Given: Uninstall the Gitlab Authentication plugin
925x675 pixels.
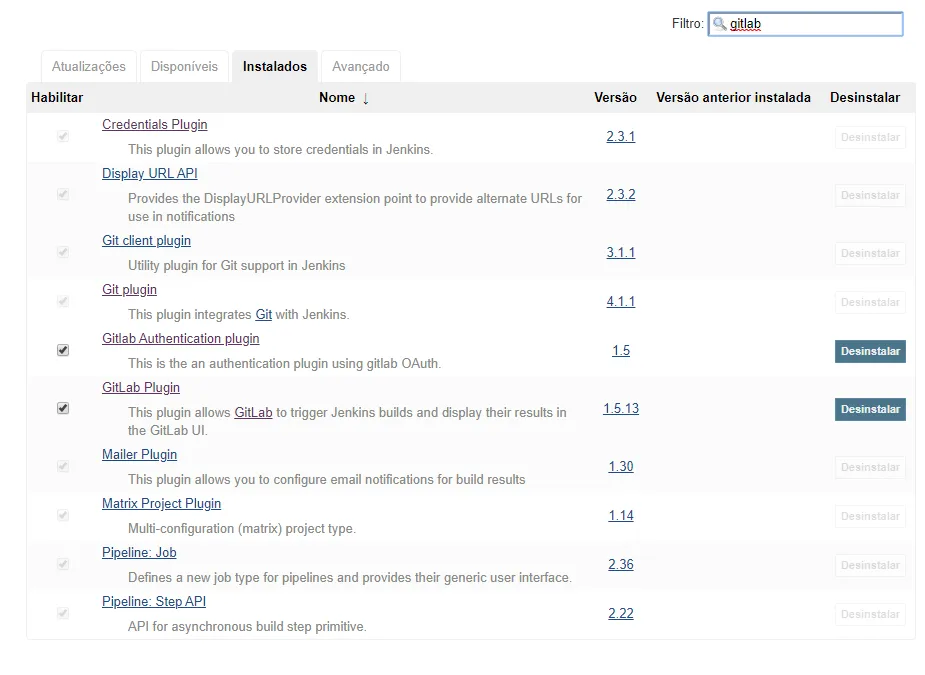Looking at the screenshot, I should (870, 351).
